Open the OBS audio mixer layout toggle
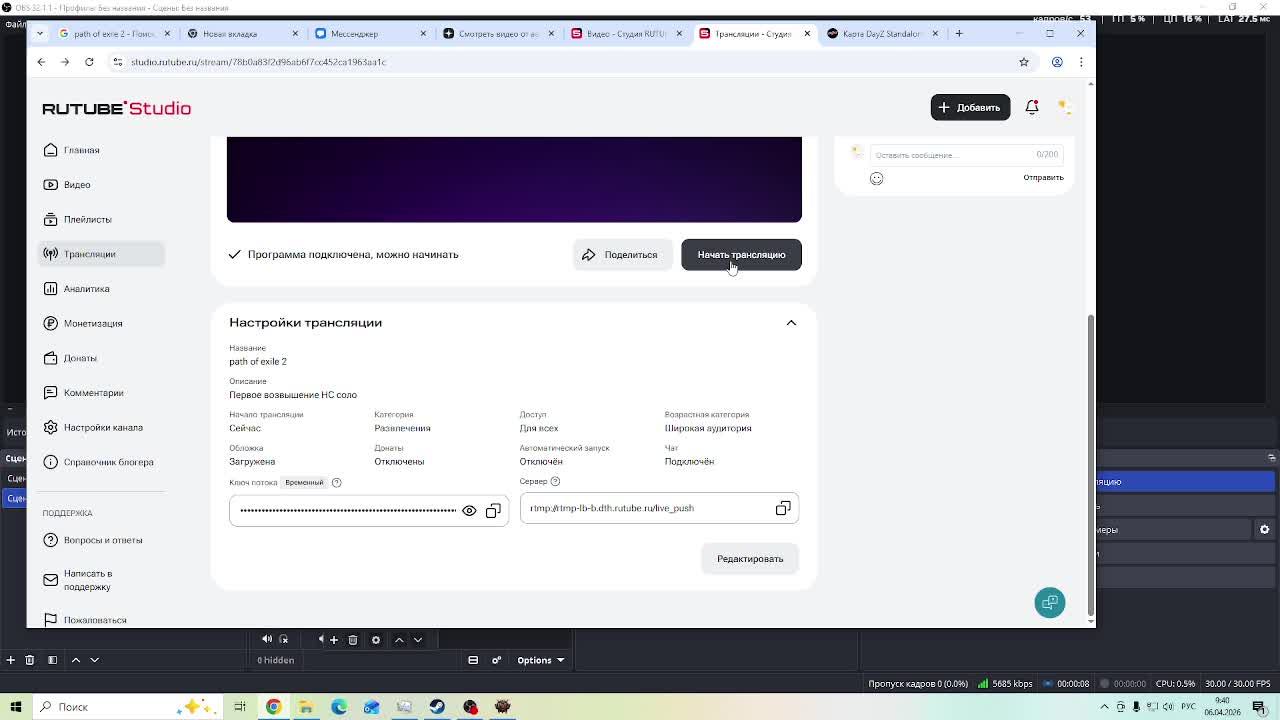This screenshot has width=1280, height=720. click(473, 660)
